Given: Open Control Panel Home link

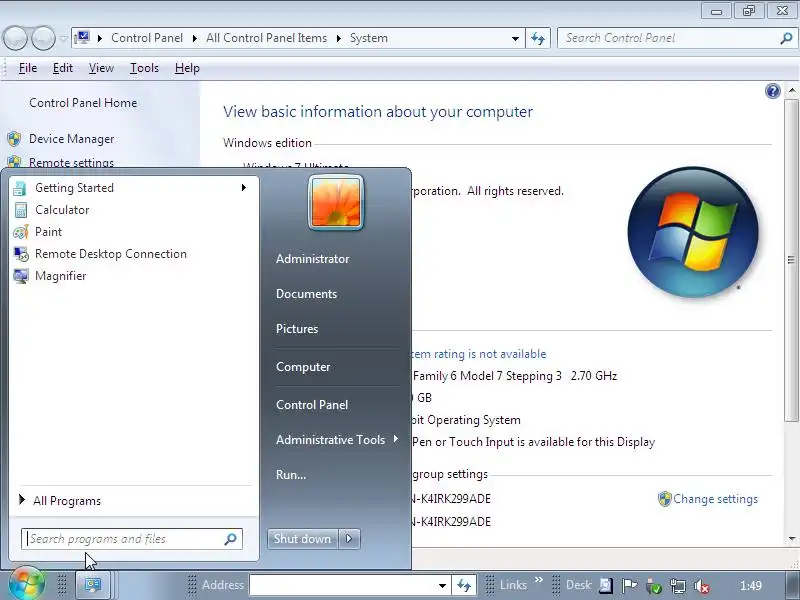Looking at the screenshot, I should tap(83, 103).
